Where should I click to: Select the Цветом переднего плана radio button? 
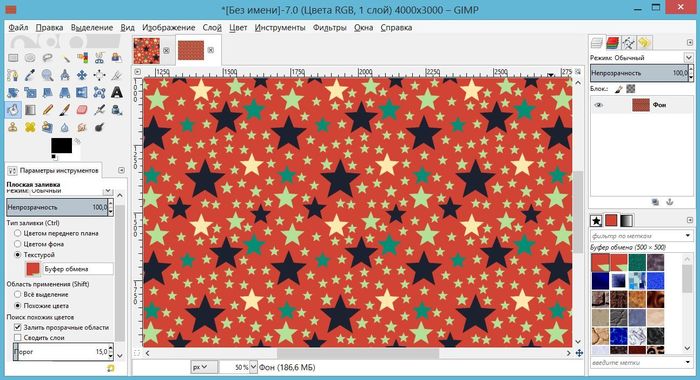click(18, 233)
